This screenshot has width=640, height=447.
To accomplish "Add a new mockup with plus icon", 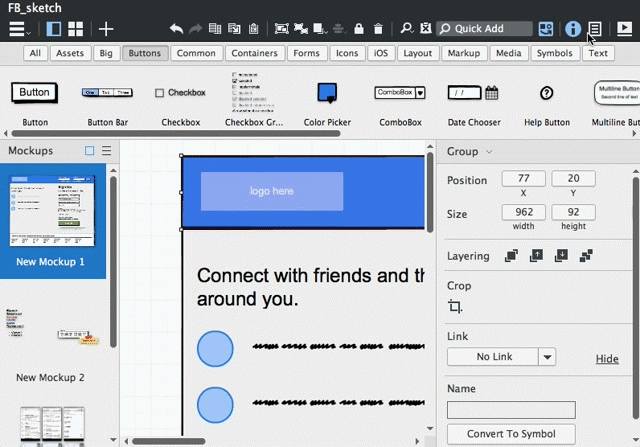I will (106, 29).
